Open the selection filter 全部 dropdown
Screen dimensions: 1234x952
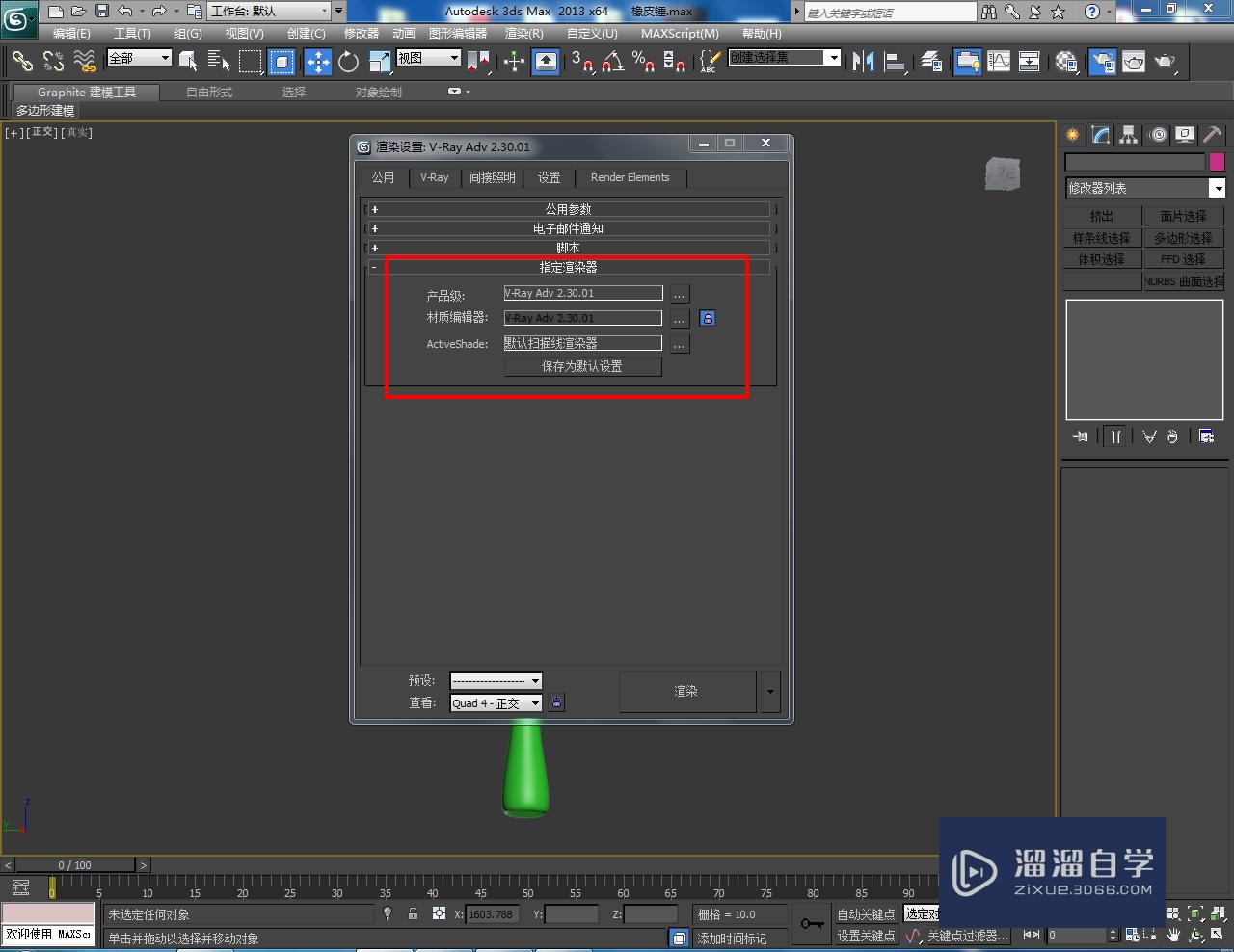pyautogui.click(x=139, y=58)
